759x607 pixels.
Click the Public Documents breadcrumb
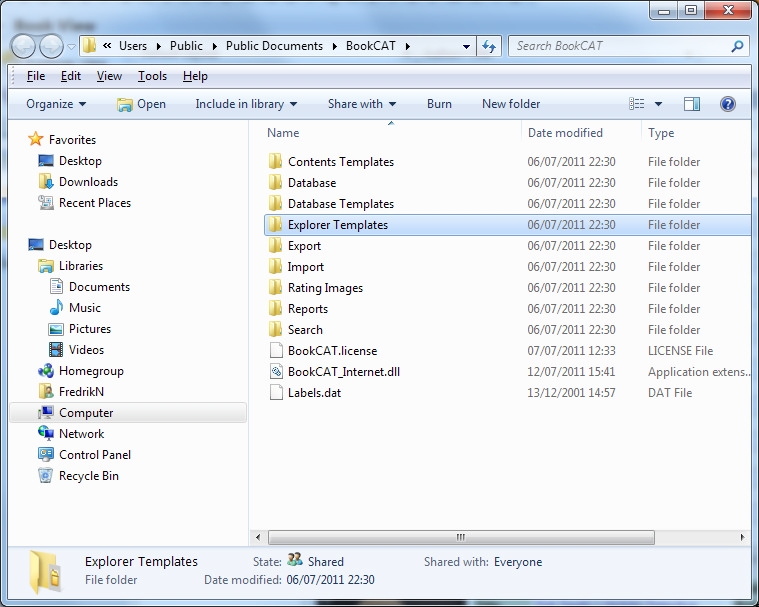pos(274,46)
